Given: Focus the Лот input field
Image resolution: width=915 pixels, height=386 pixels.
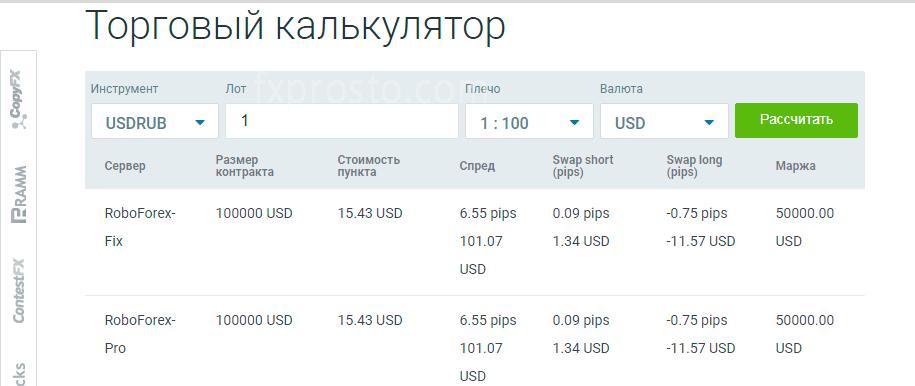Looking at the screenshot, I should click(x=342, y=121).
